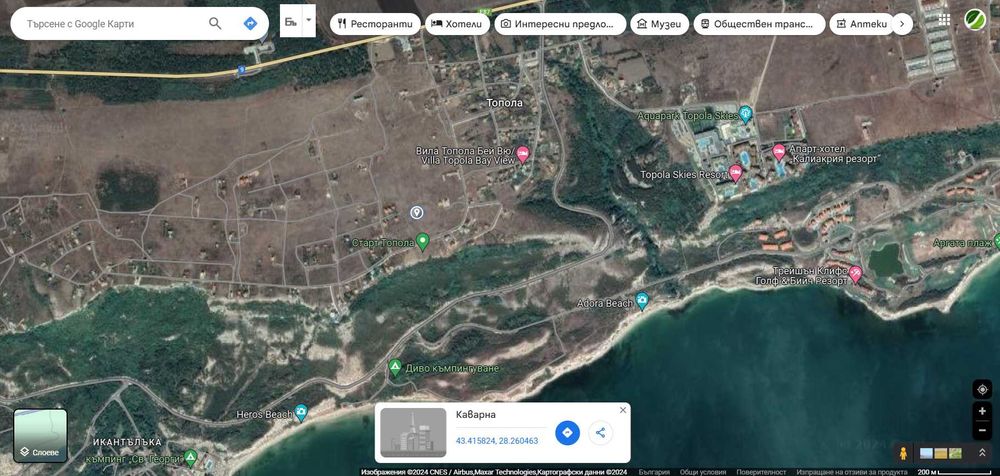
Task: Click Изпращане на отзиви за продукта link
Action: pos(851,472)
